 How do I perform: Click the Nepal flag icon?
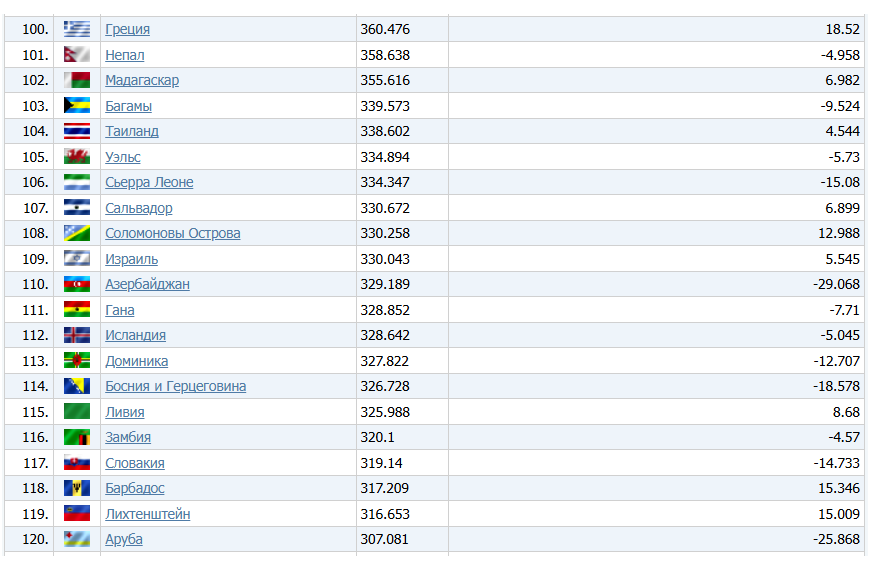[x=77, y=55]
